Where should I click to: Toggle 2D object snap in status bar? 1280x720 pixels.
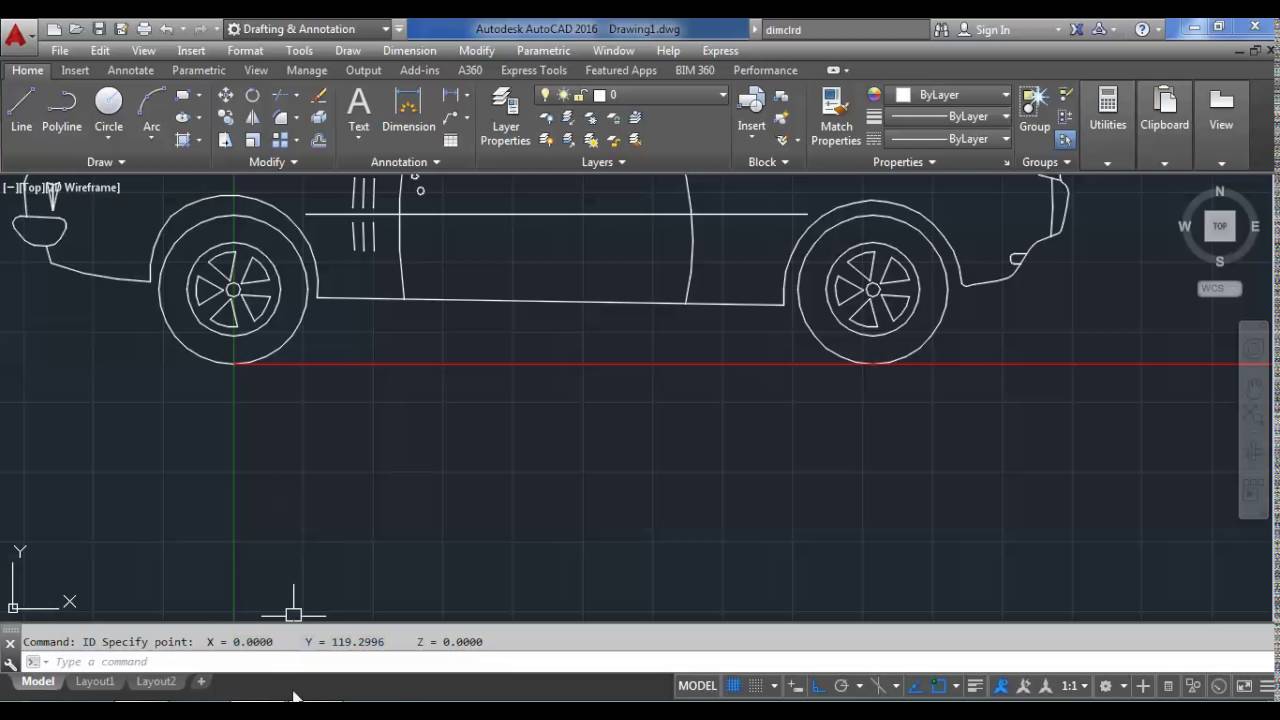tap(938, 686)
